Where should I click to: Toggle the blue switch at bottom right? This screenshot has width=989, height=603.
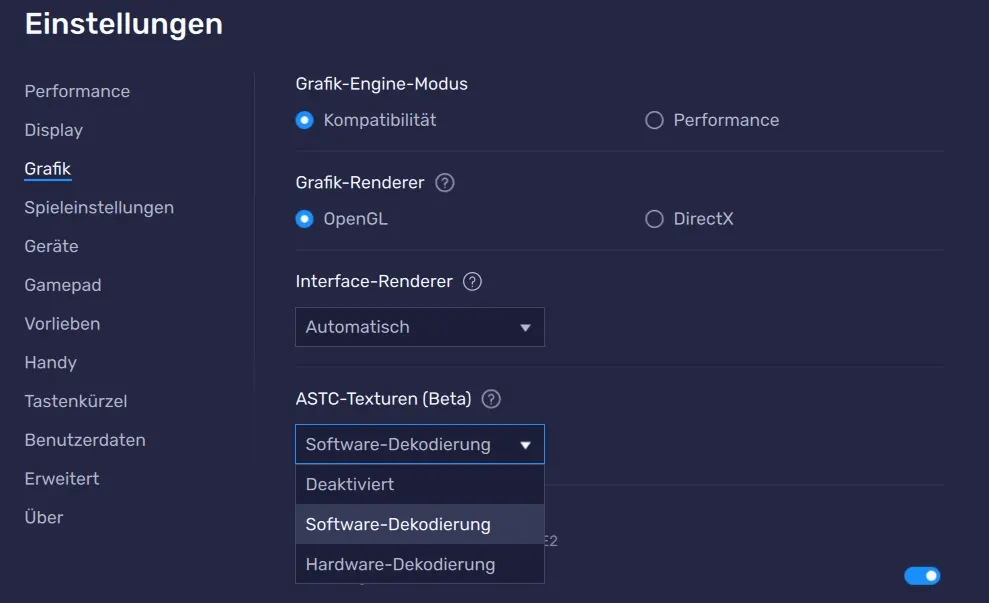pyautogui.click(x=922, y=576)
